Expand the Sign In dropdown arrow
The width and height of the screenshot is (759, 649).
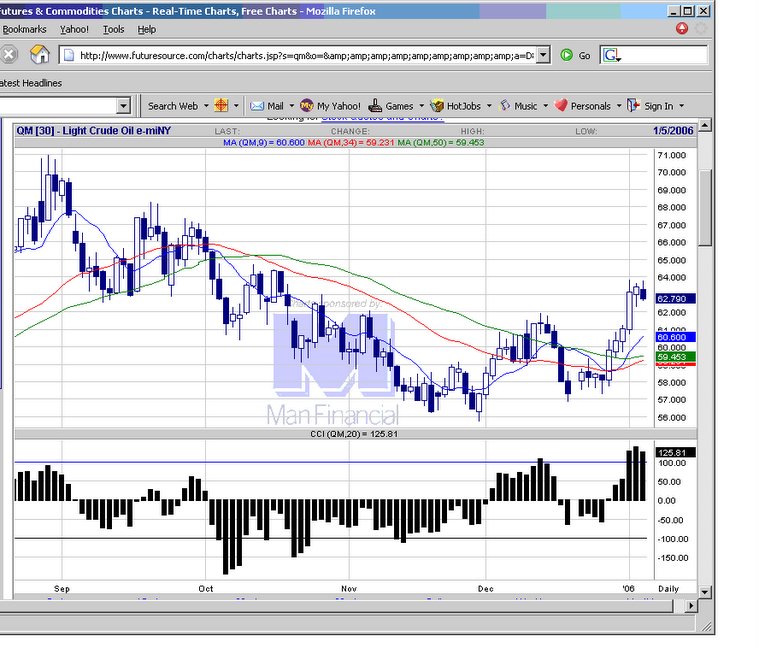pos(682,106)
